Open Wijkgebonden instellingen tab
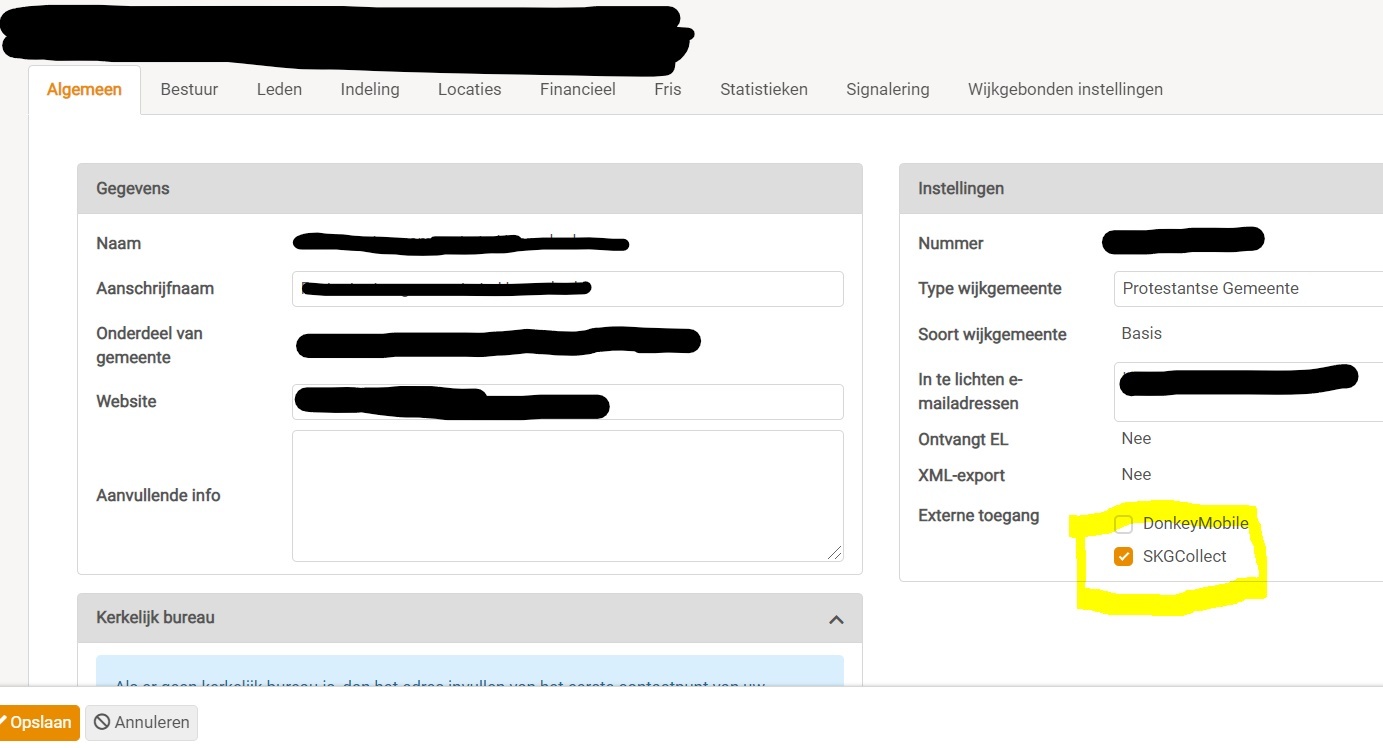The width and height of the screenshot is (1383, 748). pos(1064,89)
